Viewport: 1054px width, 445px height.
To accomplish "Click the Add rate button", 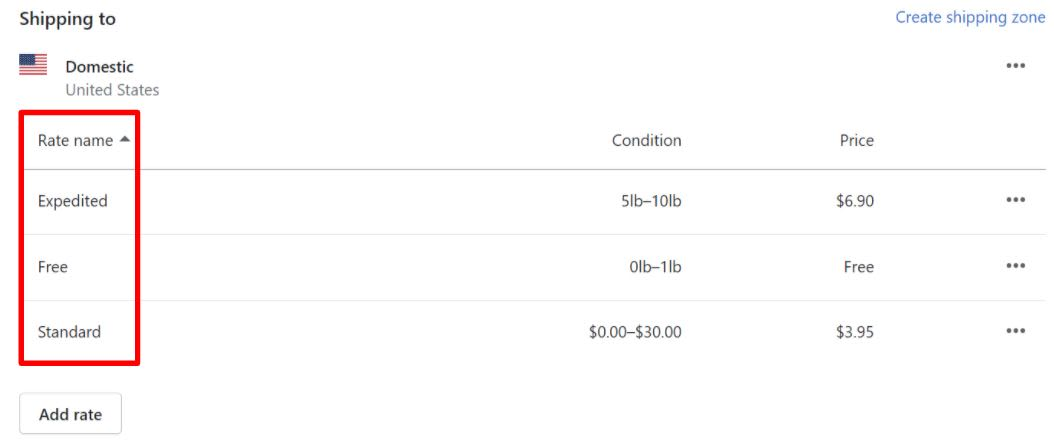I will click(71, 414).
